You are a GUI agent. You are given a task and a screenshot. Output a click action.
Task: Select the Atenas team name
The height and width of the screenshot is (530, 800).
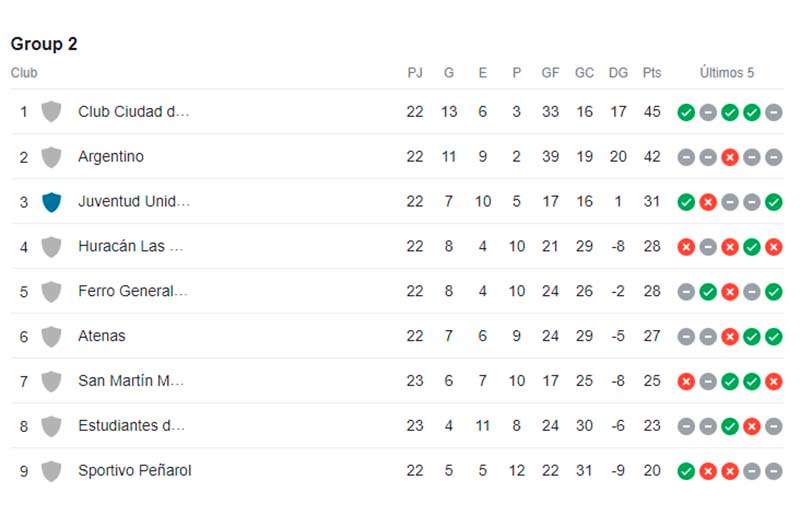coord(102,336)
